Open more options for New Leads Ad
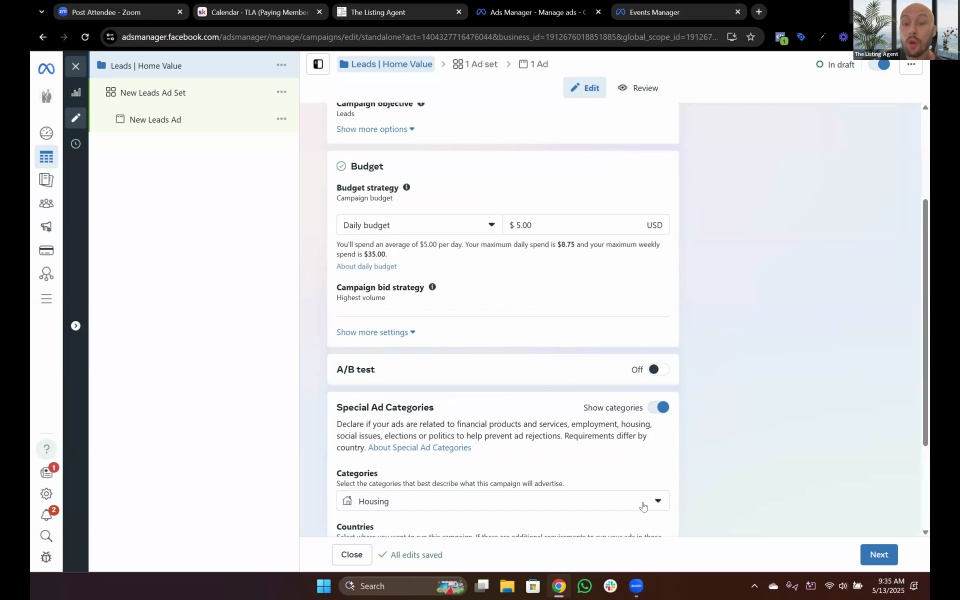The height and width of the screenshot is (600, 960). pos(281,119)
